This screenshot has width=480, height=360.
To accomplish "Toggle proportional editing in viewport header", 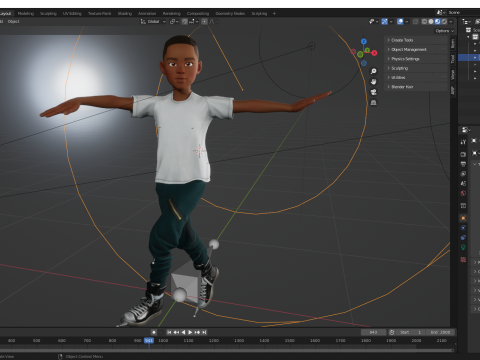I will tap(204, 21).
